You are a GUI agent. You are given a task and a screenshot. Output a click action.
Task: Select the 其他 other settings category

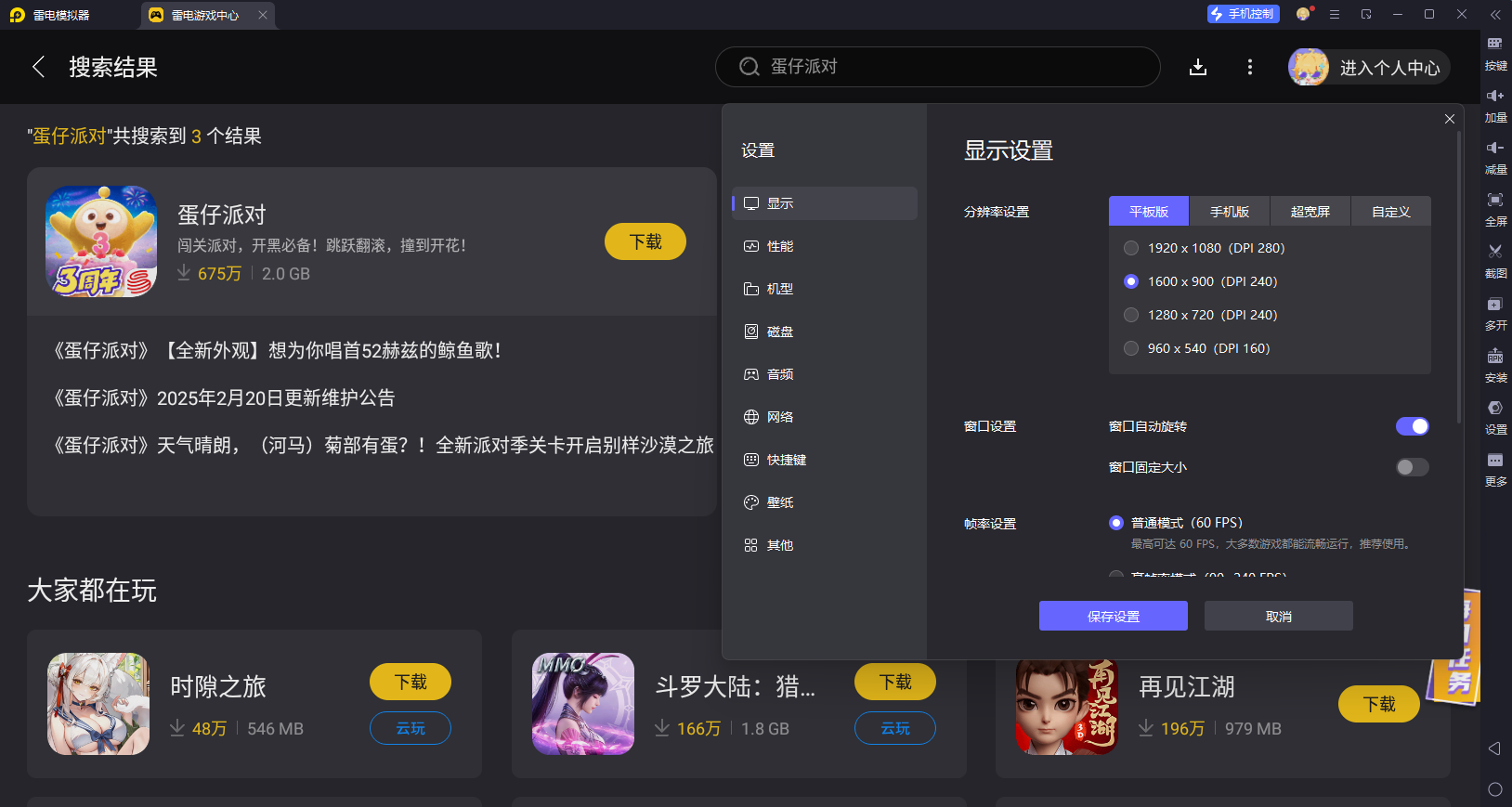pyautogui.click(x=825, y=545)
